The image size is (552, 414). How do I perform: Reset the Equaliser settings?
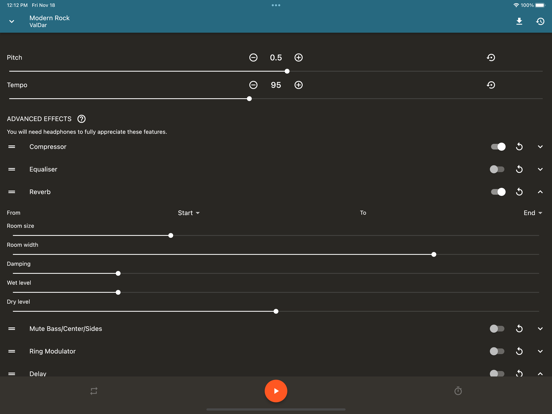coord(519,169)
